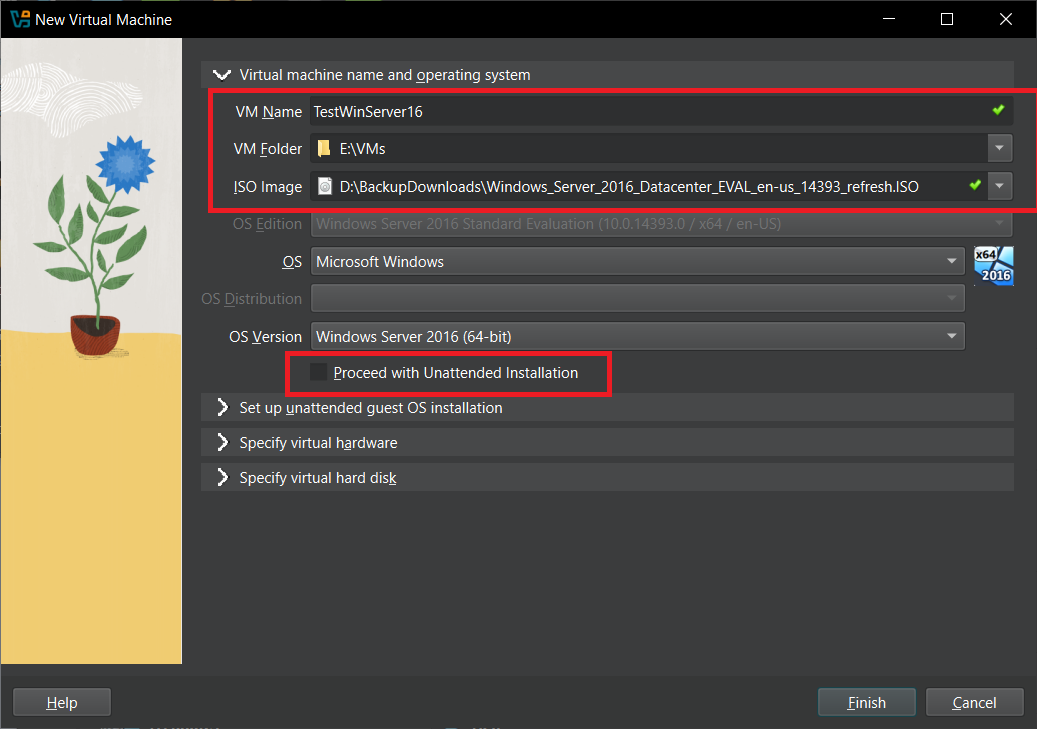Open the VM Folder dropdown arrow
The height and width of the screenshot is (729, 1037).
click(x=1000, y=148)
